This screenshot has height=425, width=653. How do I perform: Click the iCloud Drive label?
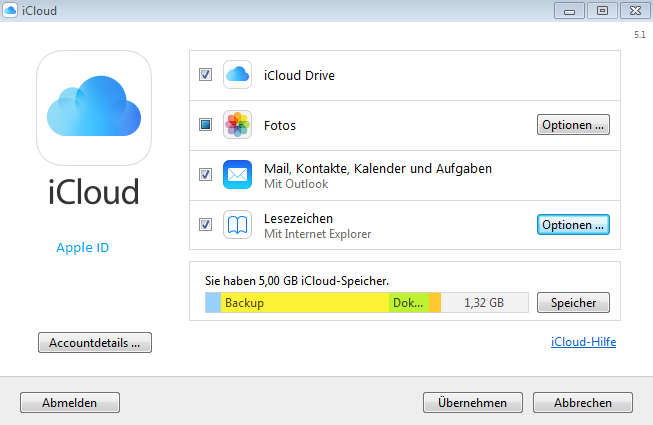point(299,75)
